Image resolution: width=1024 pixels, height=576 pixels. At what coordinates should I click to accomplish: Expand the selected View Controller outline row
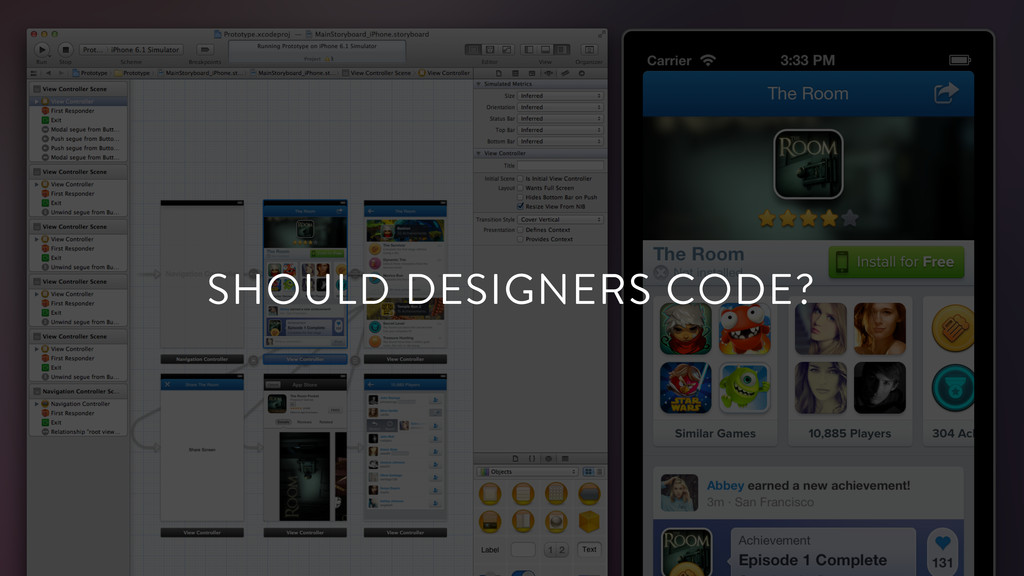coord(37,101)
